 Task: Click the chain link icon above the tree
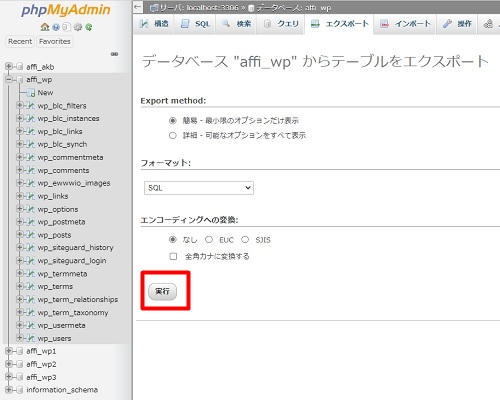[x=114, y=54]
